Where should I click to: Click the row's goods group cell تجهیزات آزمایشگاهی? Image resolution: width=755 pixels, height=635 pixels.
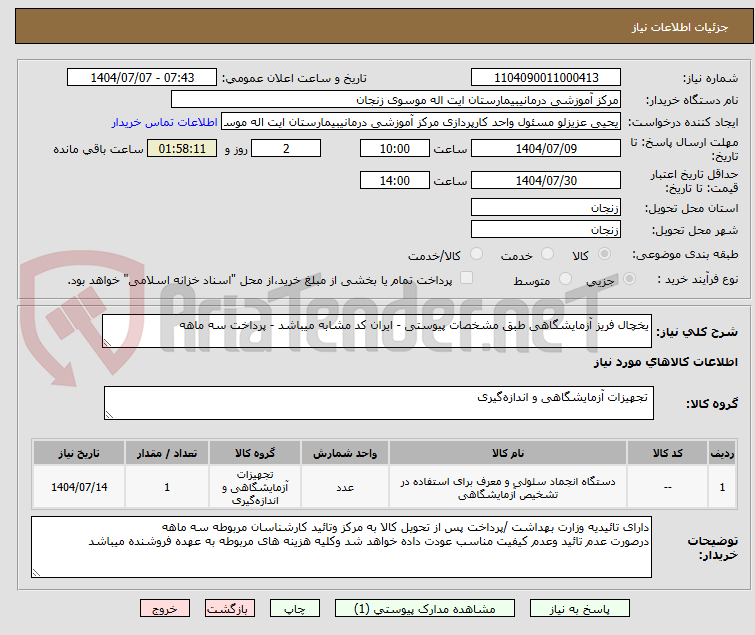(255, 487)
